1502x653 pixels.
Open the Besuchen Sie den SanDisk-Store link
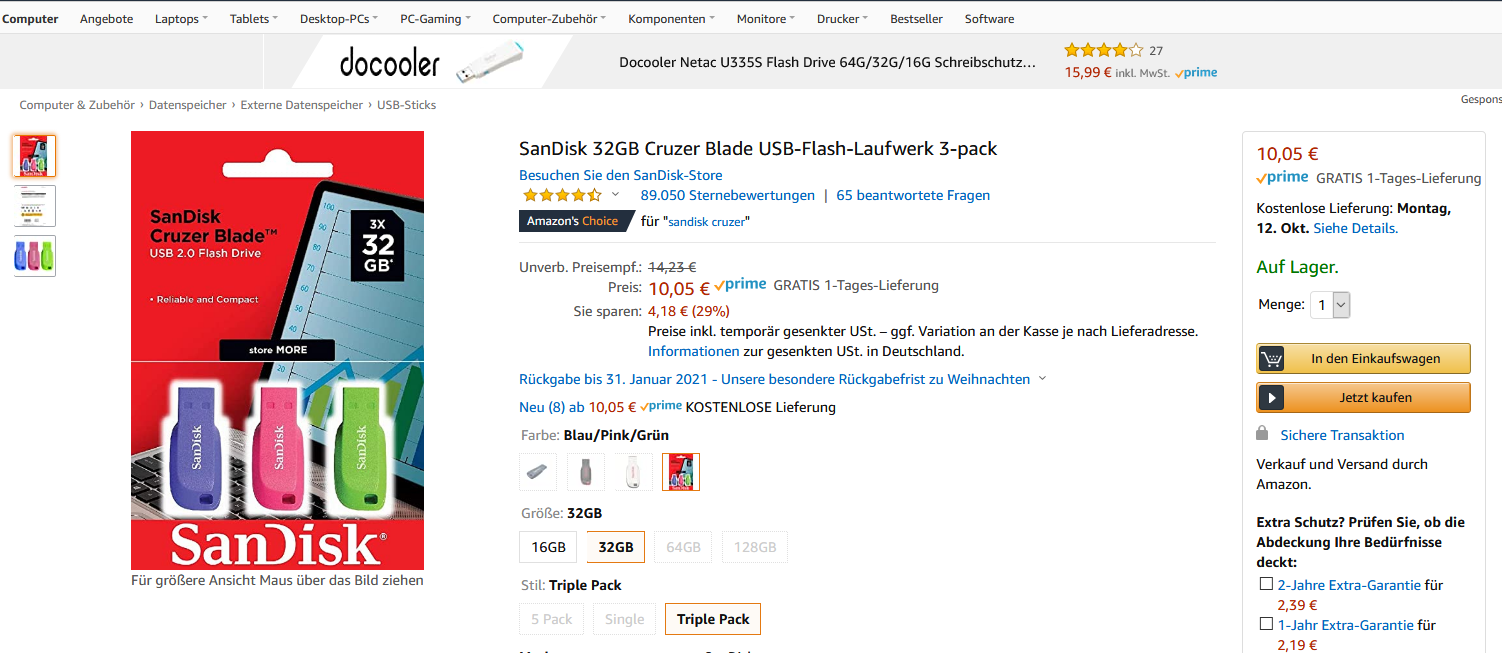pyautogui.click(x=620, y=175)
